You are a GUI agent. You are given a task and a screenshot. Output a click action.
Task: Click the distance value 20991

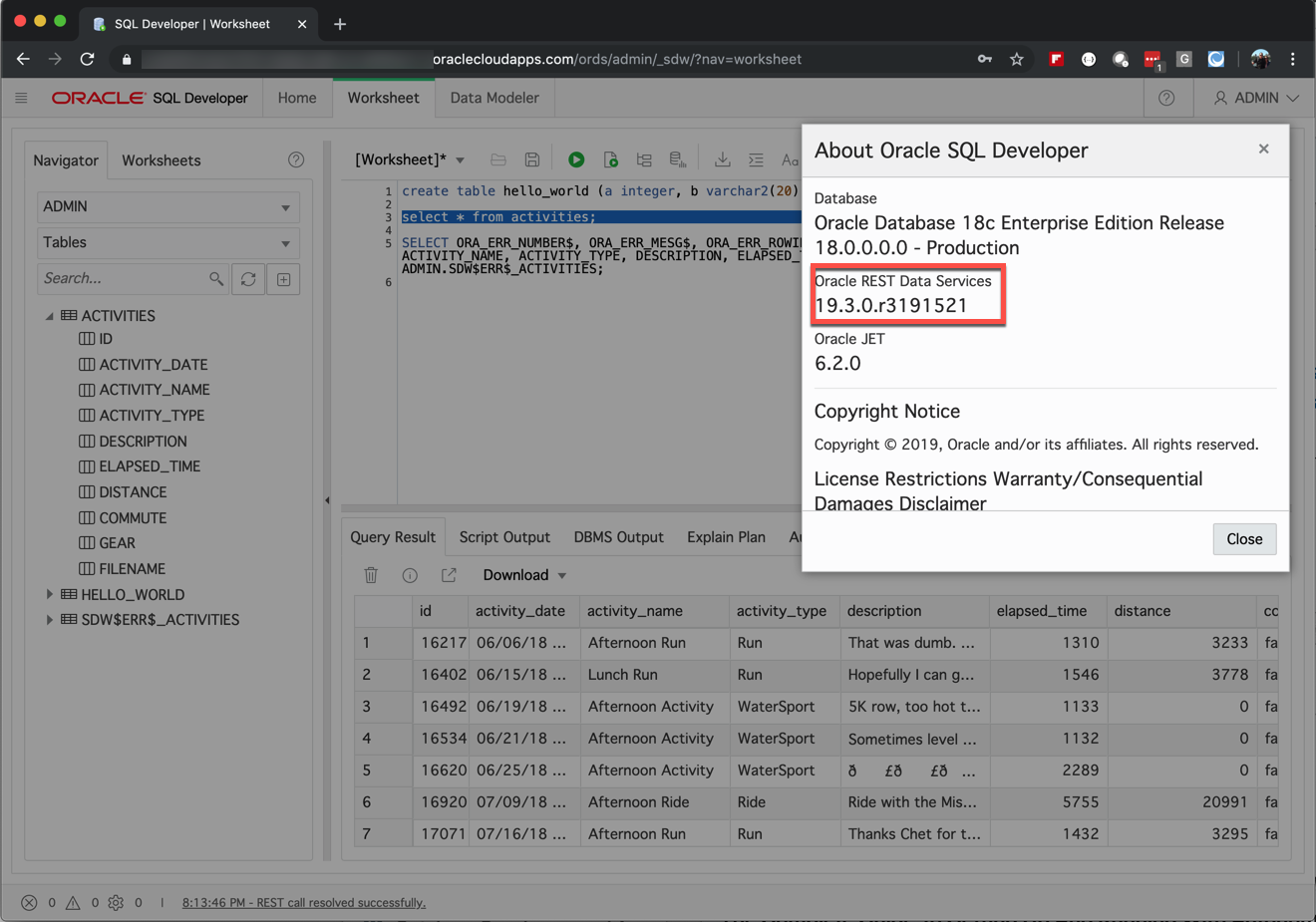coord(1225,802)
